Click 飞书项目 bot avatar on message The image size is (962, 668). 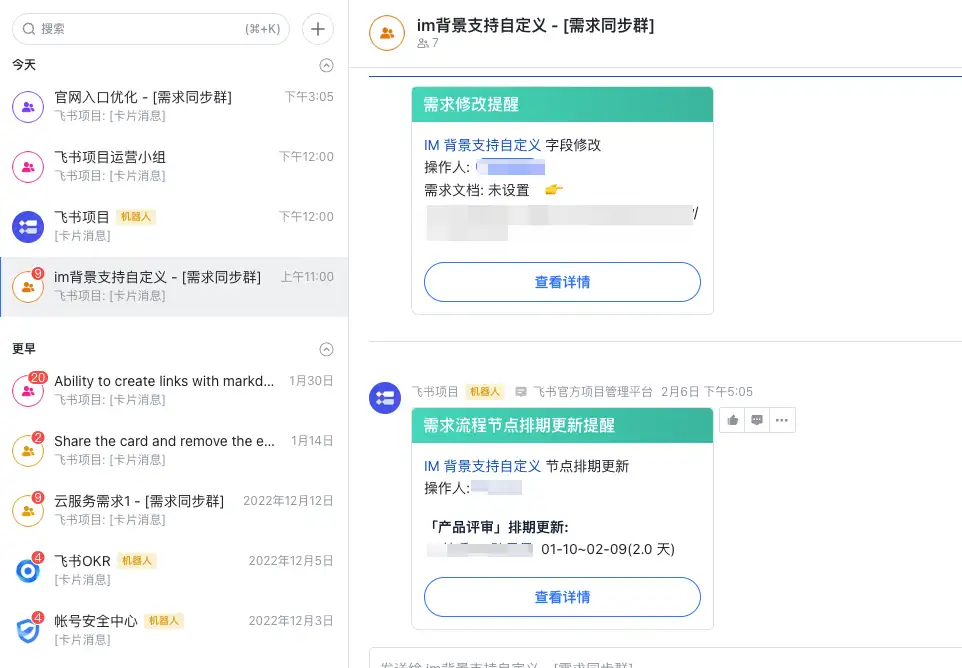385,398
